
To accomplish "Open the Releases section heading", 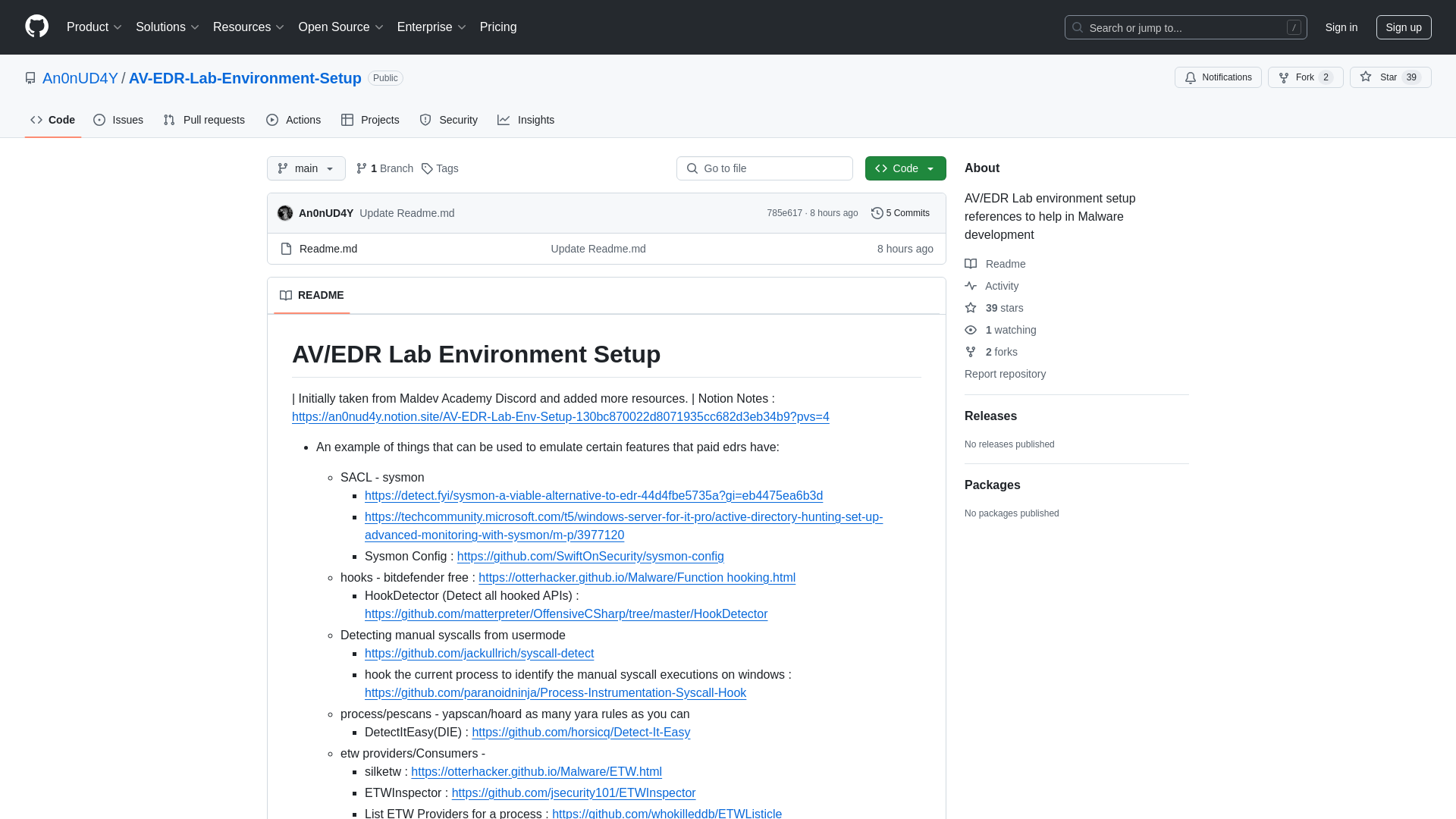I will point(990,416).
